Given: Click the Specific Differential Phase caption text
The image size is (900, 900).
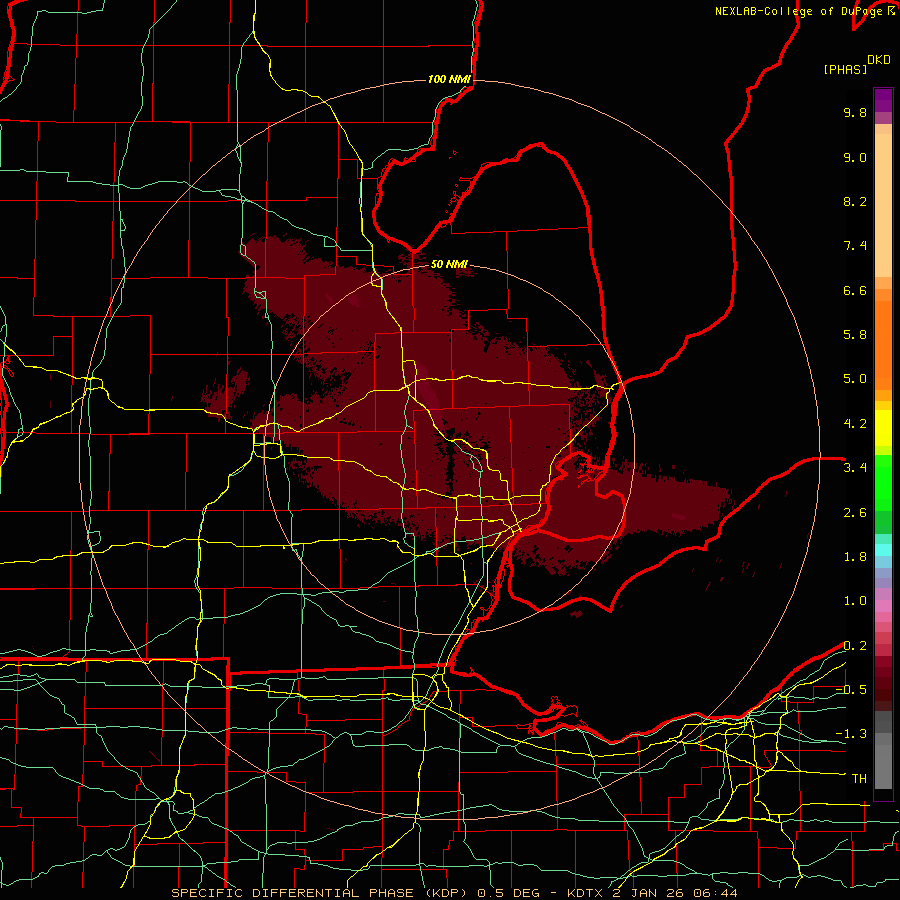Looking at the screenshot, I should pos(454,893).
